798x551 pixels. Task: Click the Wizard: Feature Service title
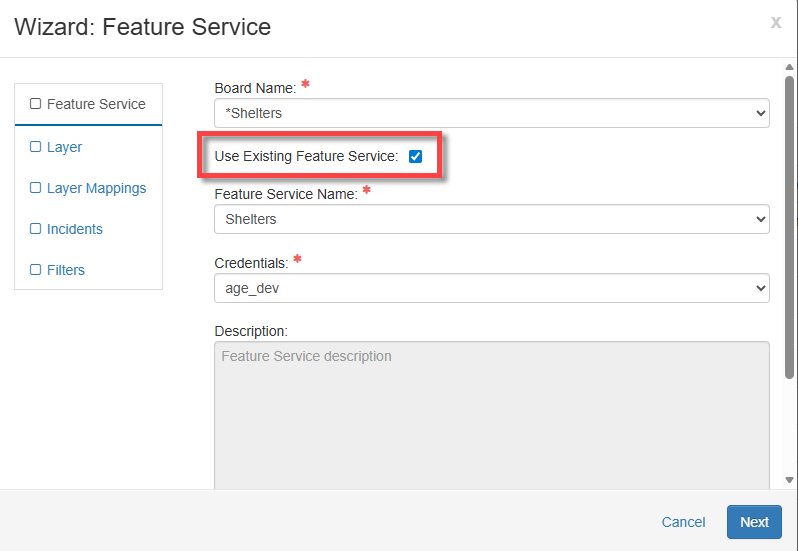tap(142, 27)
